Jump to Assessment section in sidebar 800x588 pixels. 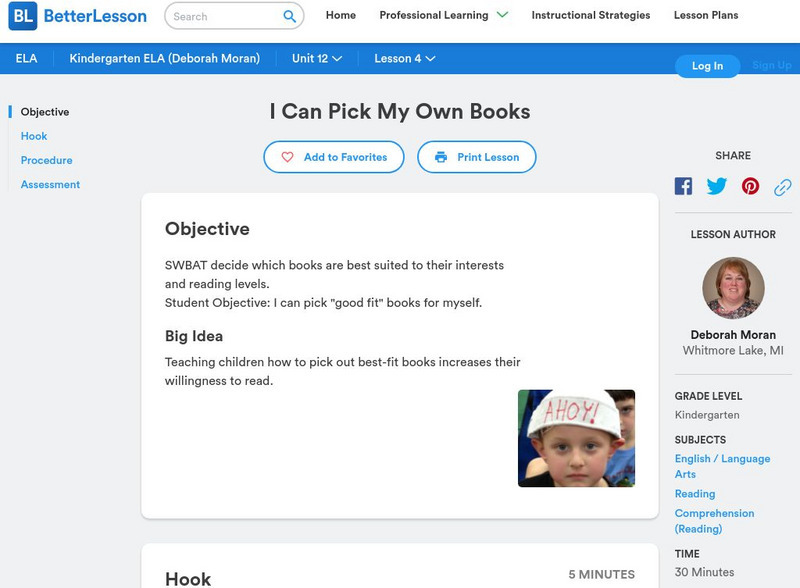(50, 185)
